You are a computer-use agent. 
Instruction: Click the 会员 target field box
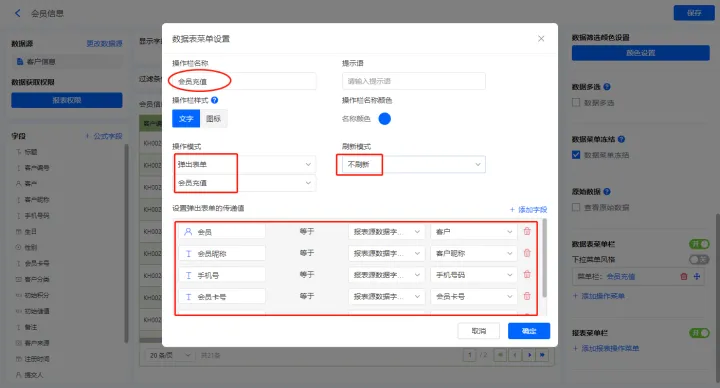[x=222, y=232]
